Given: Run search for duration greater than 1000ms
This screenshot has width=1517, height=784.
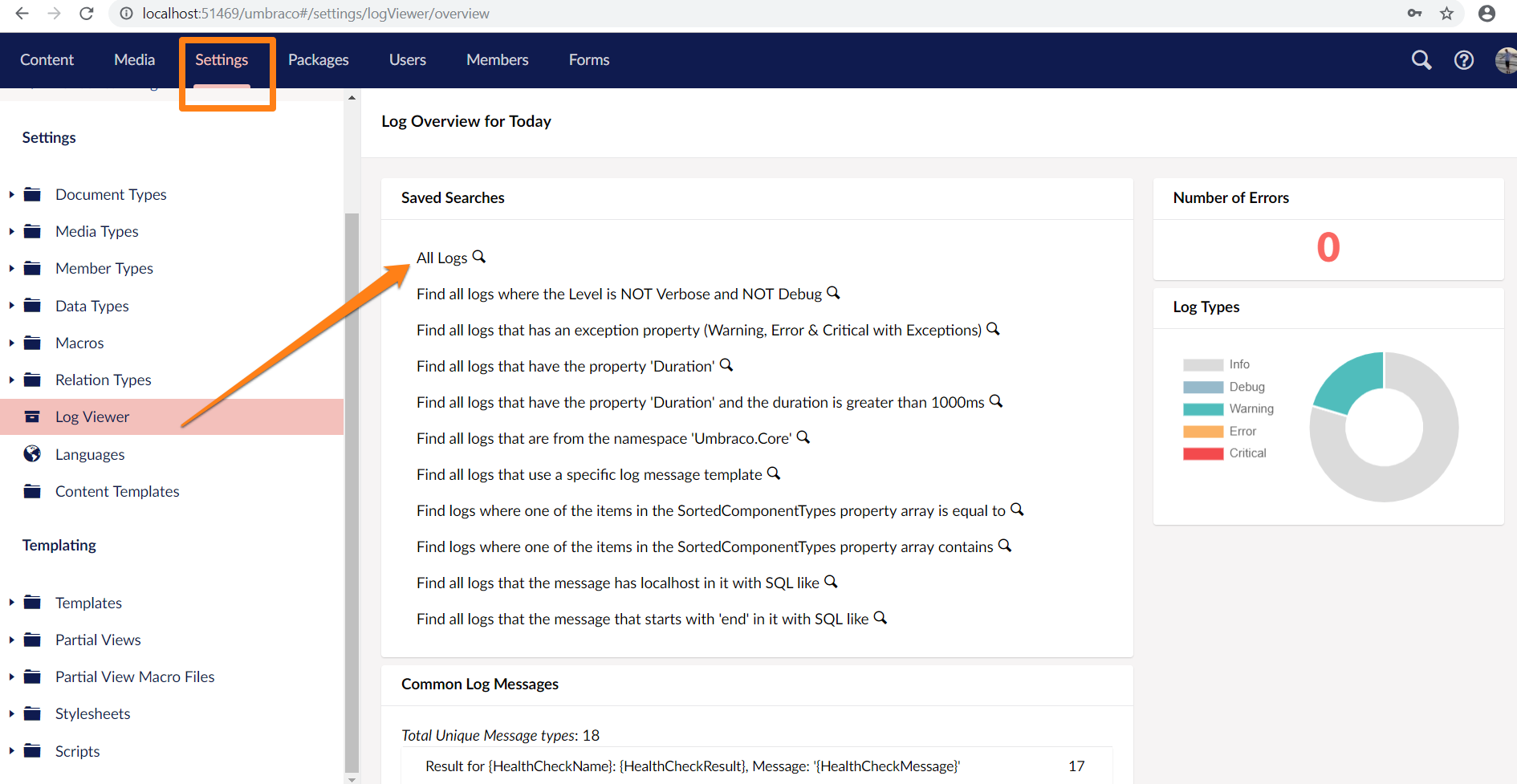Looking at the screenshot, I should point(700,402).
